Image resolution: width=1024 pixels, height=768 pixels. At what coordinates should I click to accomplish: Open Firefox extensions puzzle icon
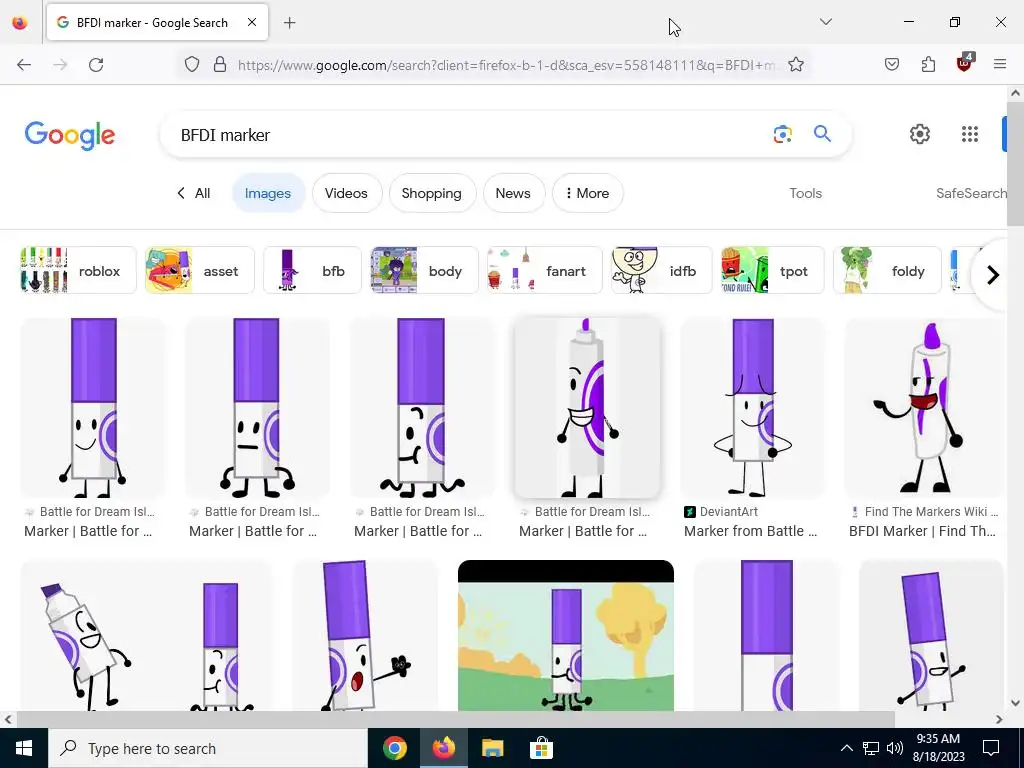pos(928,64)
